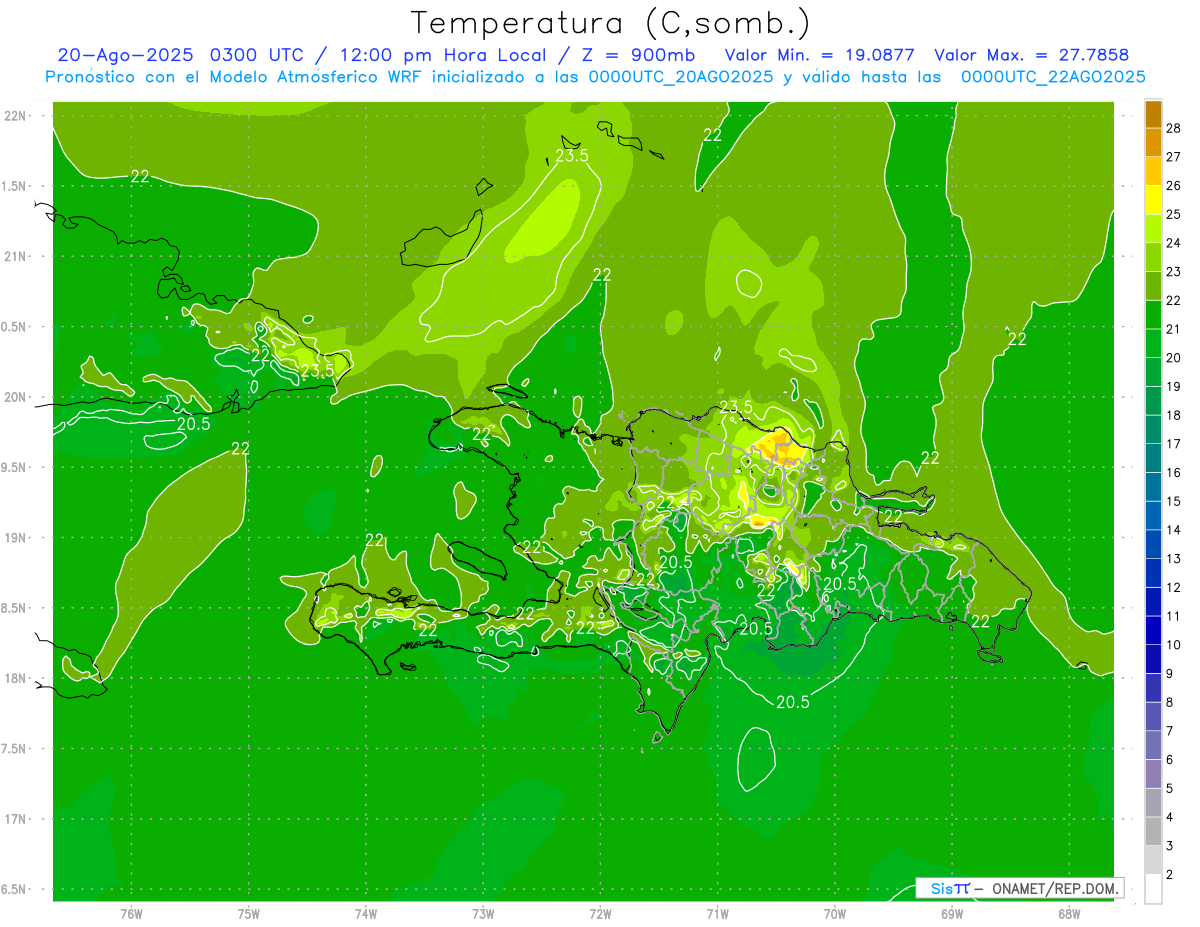
Task: Click the '20N' latitude axis label
Action: pos(15,397)
